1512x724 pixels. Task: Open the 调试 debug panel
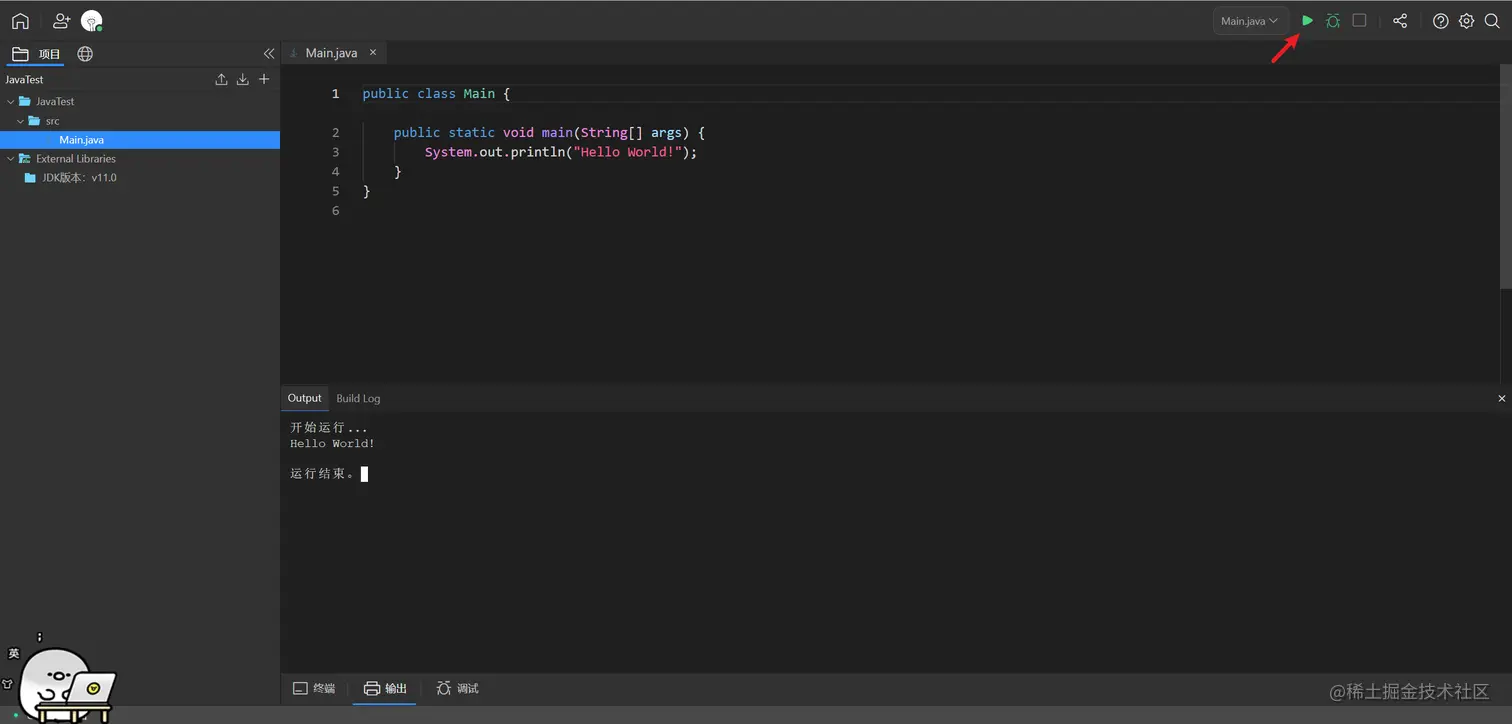(458, 688)
